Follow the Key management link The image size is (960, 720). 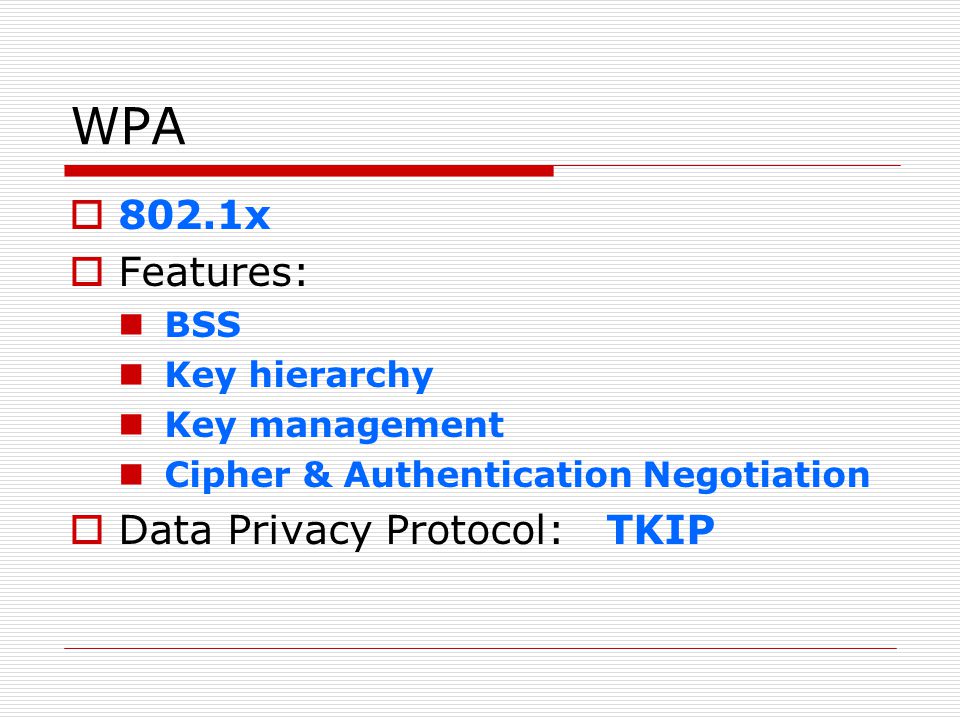point(334,425)
